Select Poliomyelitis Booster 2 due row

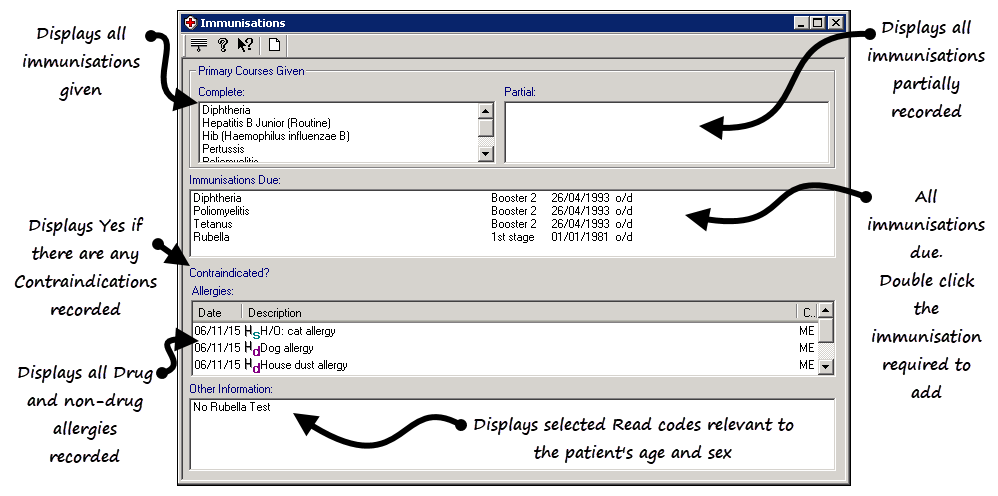[411, 211]
